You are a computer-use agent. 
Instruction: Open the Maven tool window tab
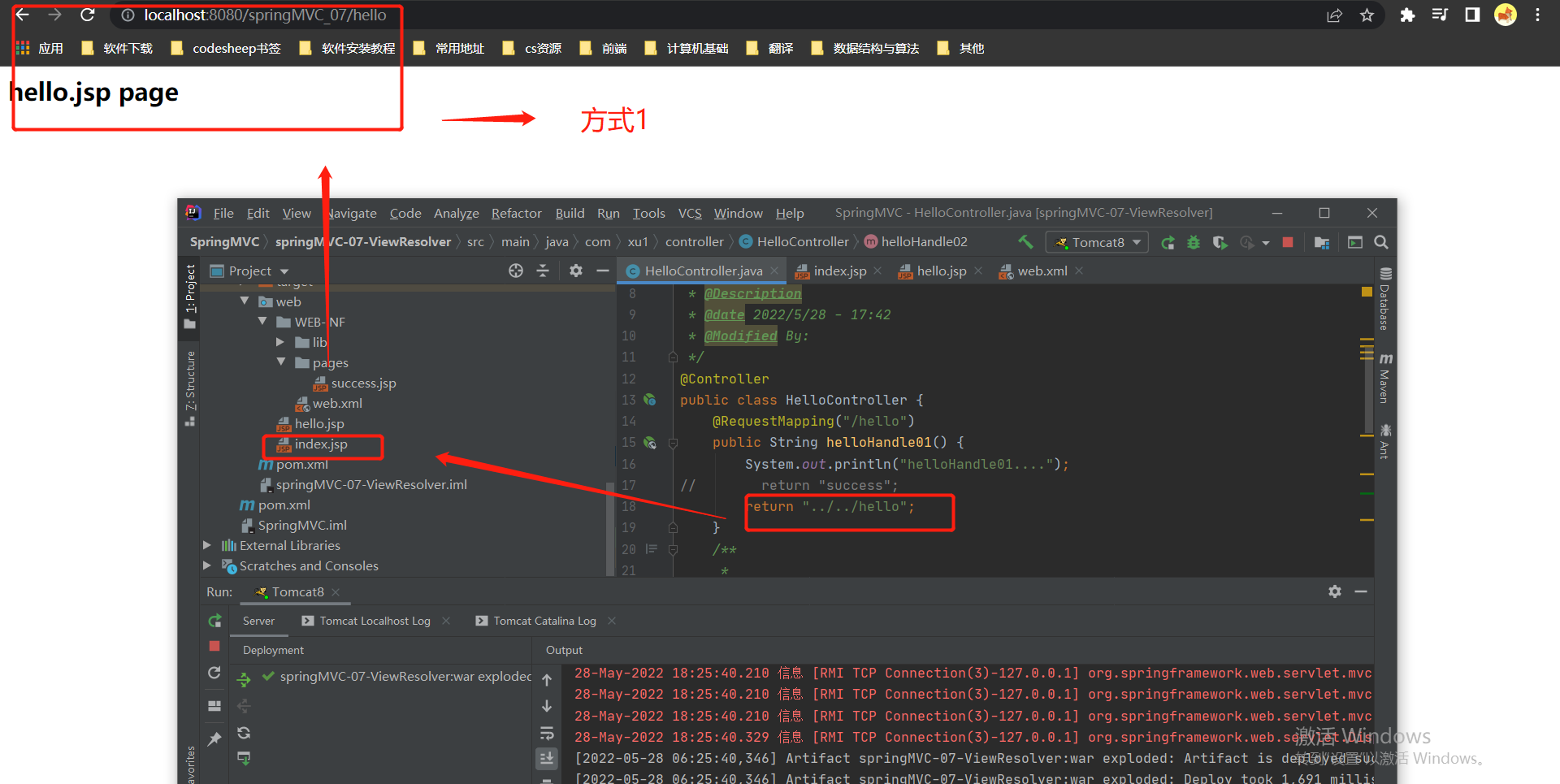tap(1385, 378)
